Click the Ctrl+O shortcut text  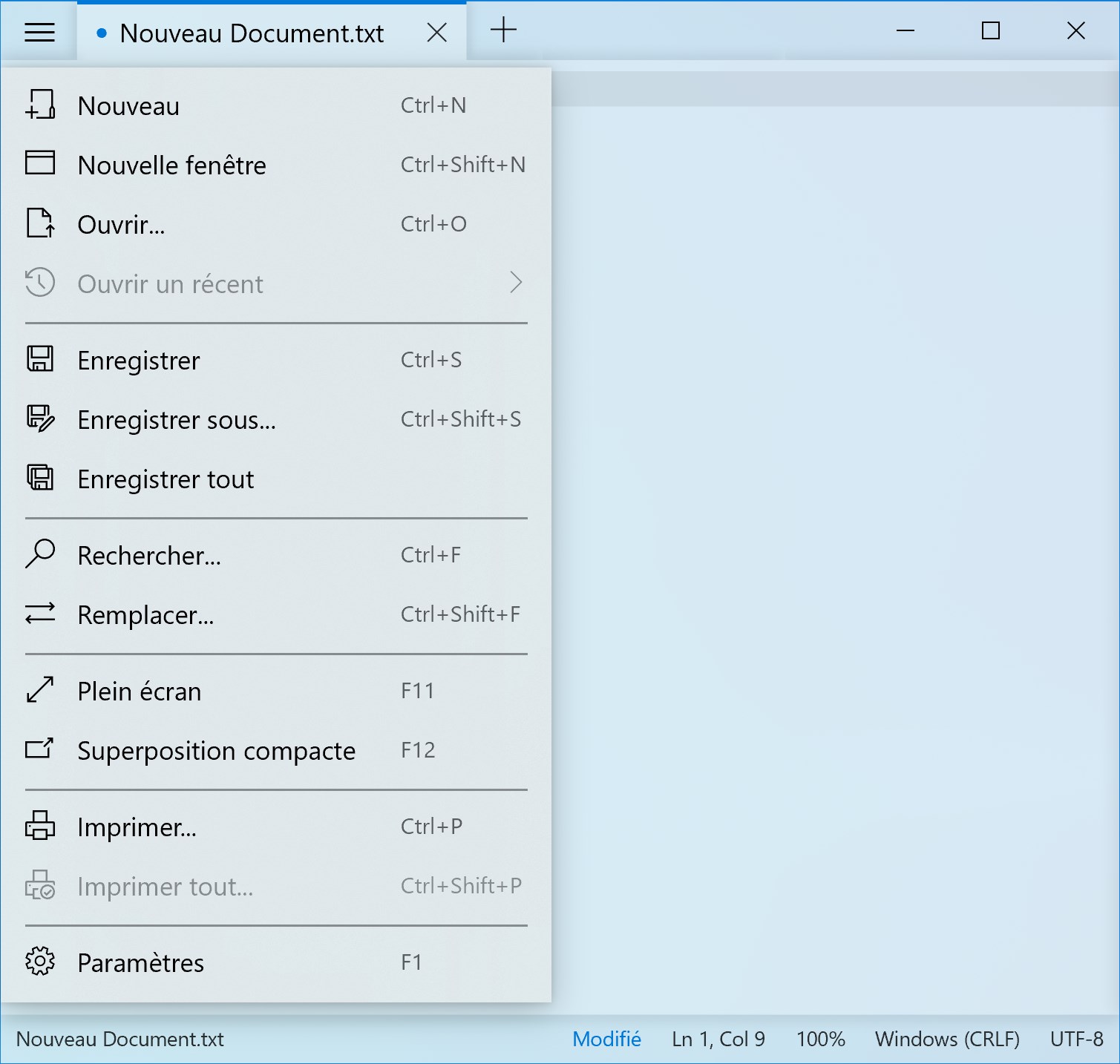click(433, 224)
